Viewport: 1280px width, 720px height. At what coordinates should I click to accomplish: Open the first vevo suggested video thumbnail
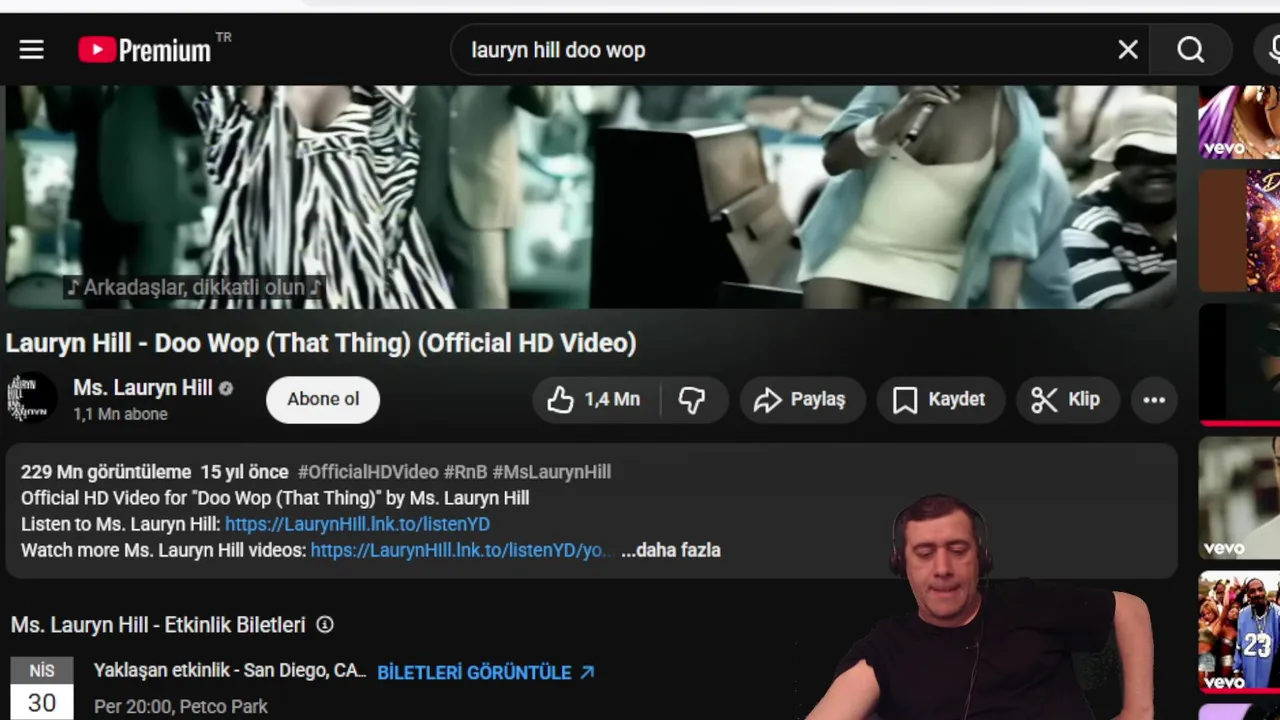(x=1239, y=122)
